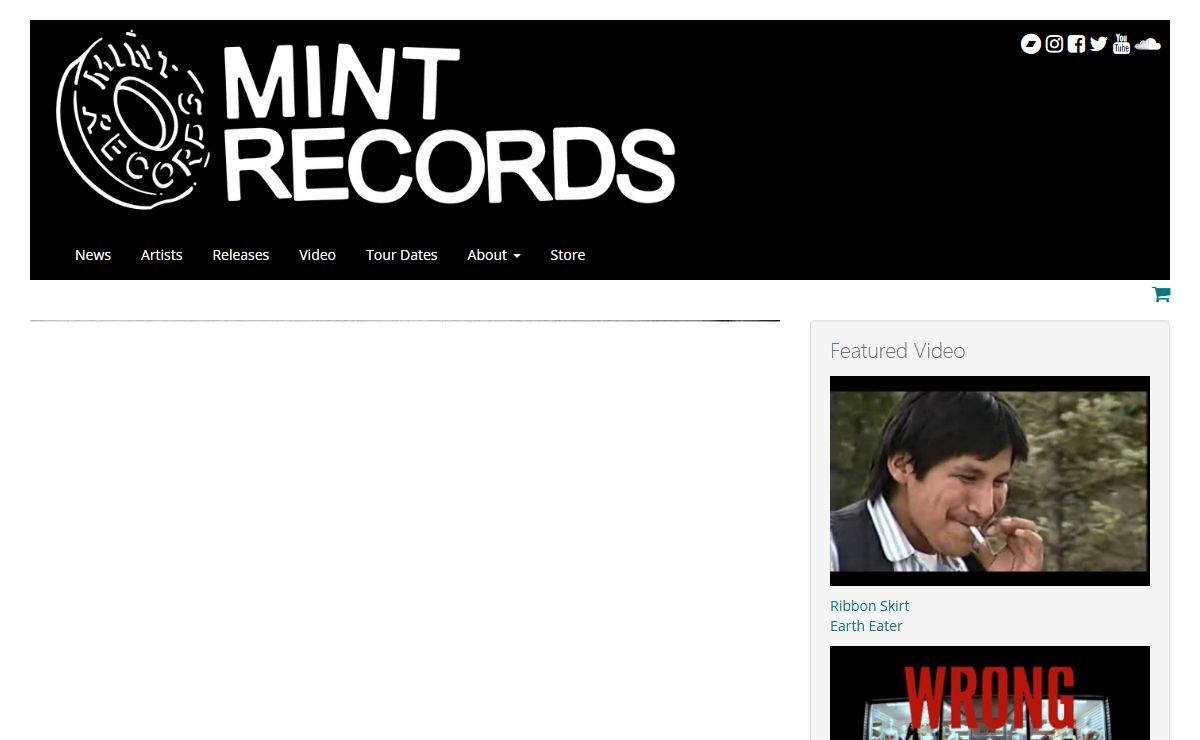Image resolution: width=1200 pixels, height=740 pixels.
Task: Open the Bandcamp social icon
Action: [x=1031, y=44]
